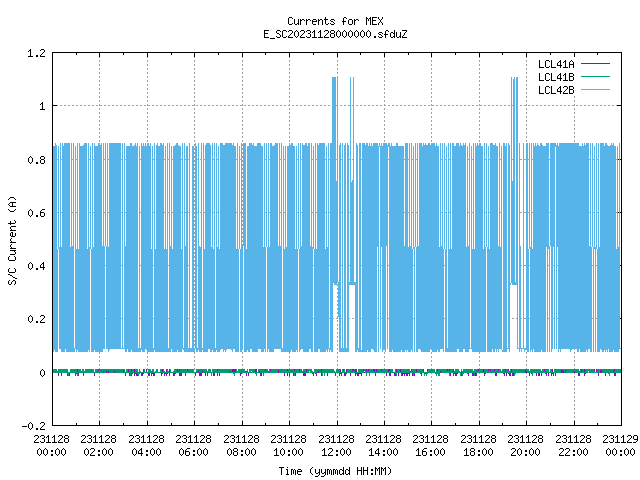
Task: Click the 1.1 A current spike just before 12:00
Action: 334,110
